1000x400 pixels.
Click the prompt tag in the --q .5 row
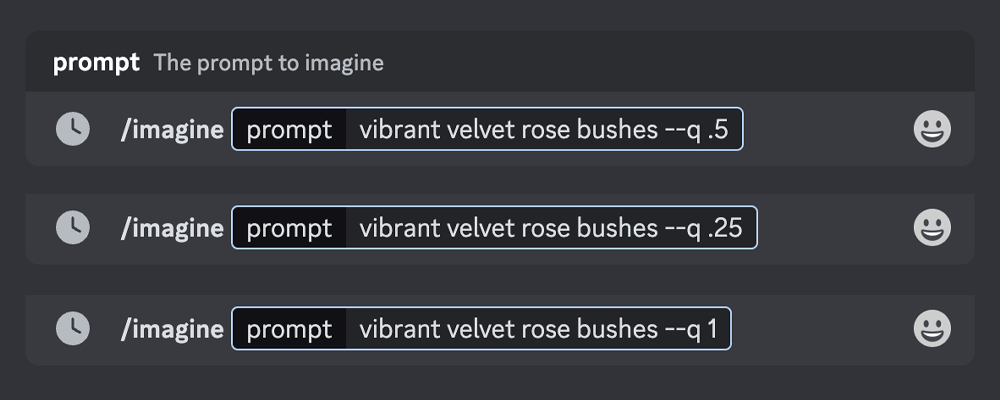[289, 129]
